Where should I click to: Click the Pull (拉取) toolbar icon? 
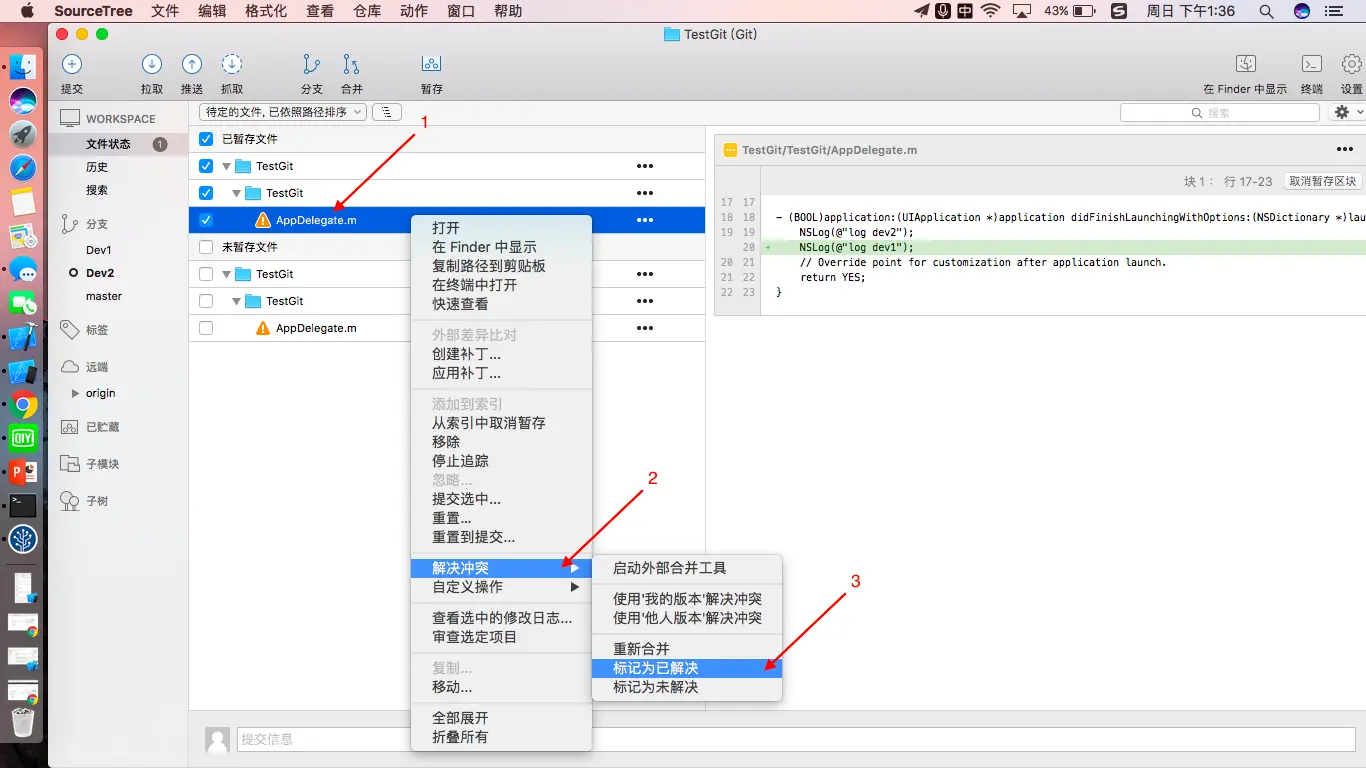click(152, 65)
